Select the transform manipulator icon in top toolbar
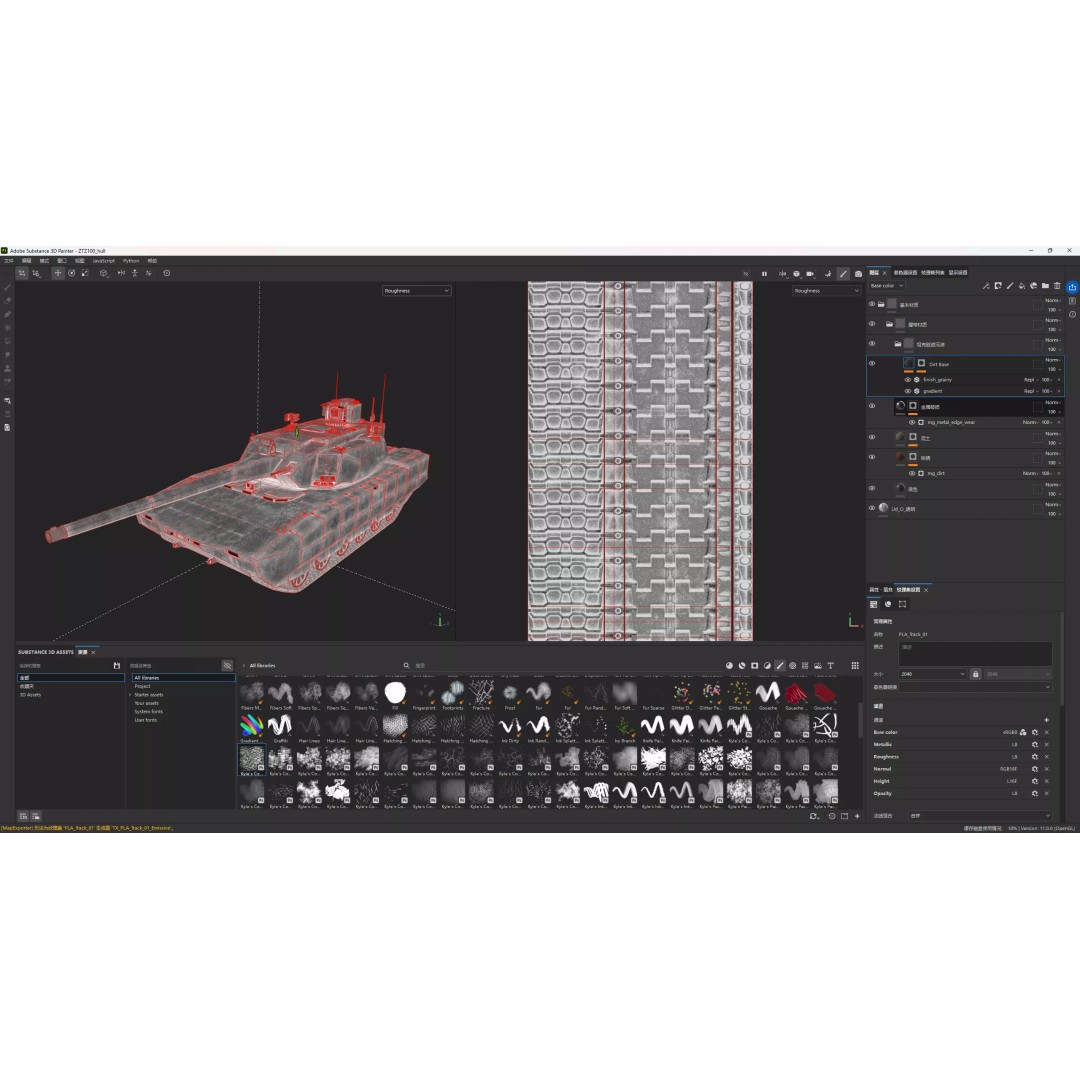1080x1080 pixels. (57, 273)
